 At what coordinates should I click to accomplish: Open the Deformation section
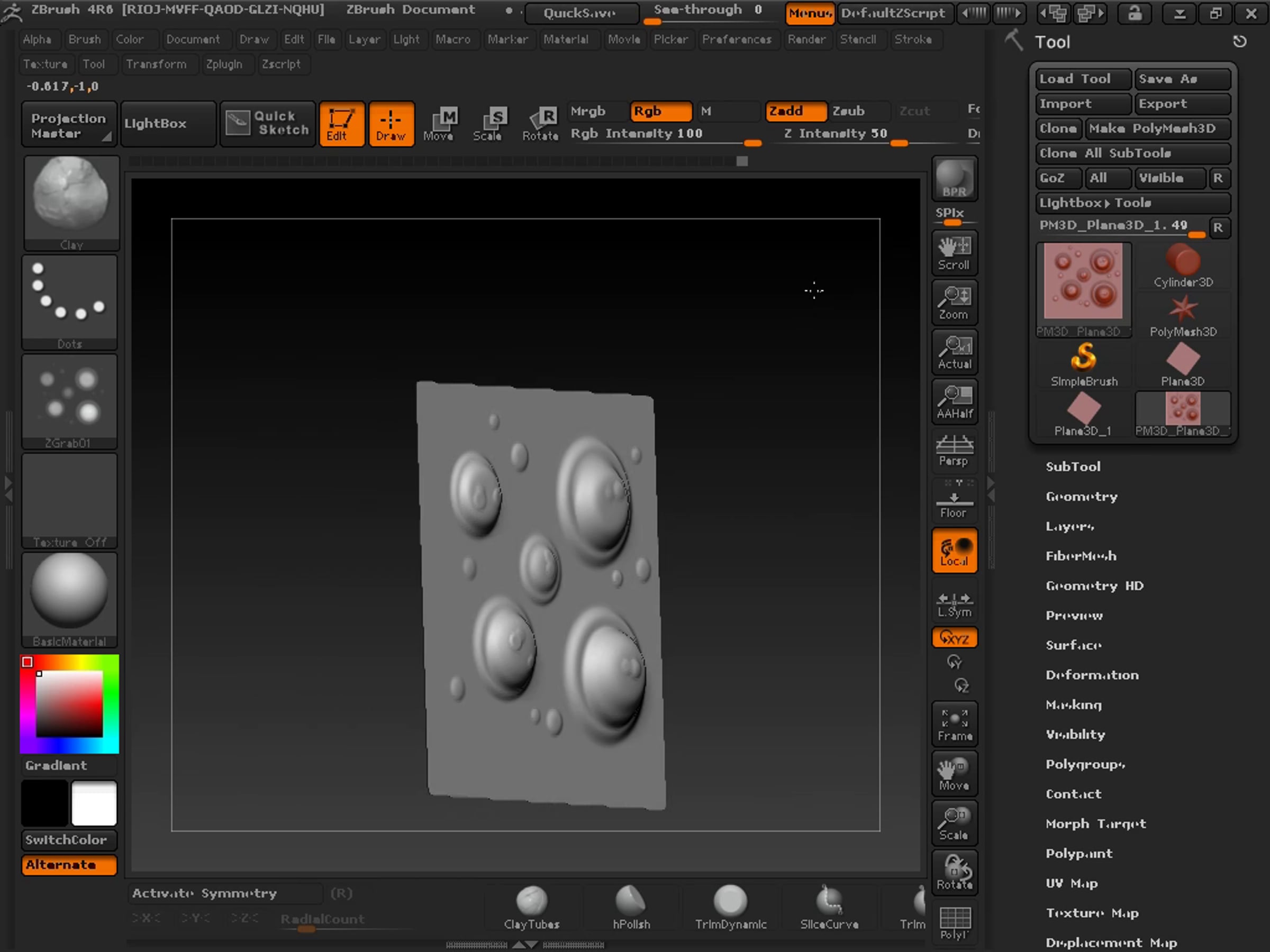(1092, 675)
